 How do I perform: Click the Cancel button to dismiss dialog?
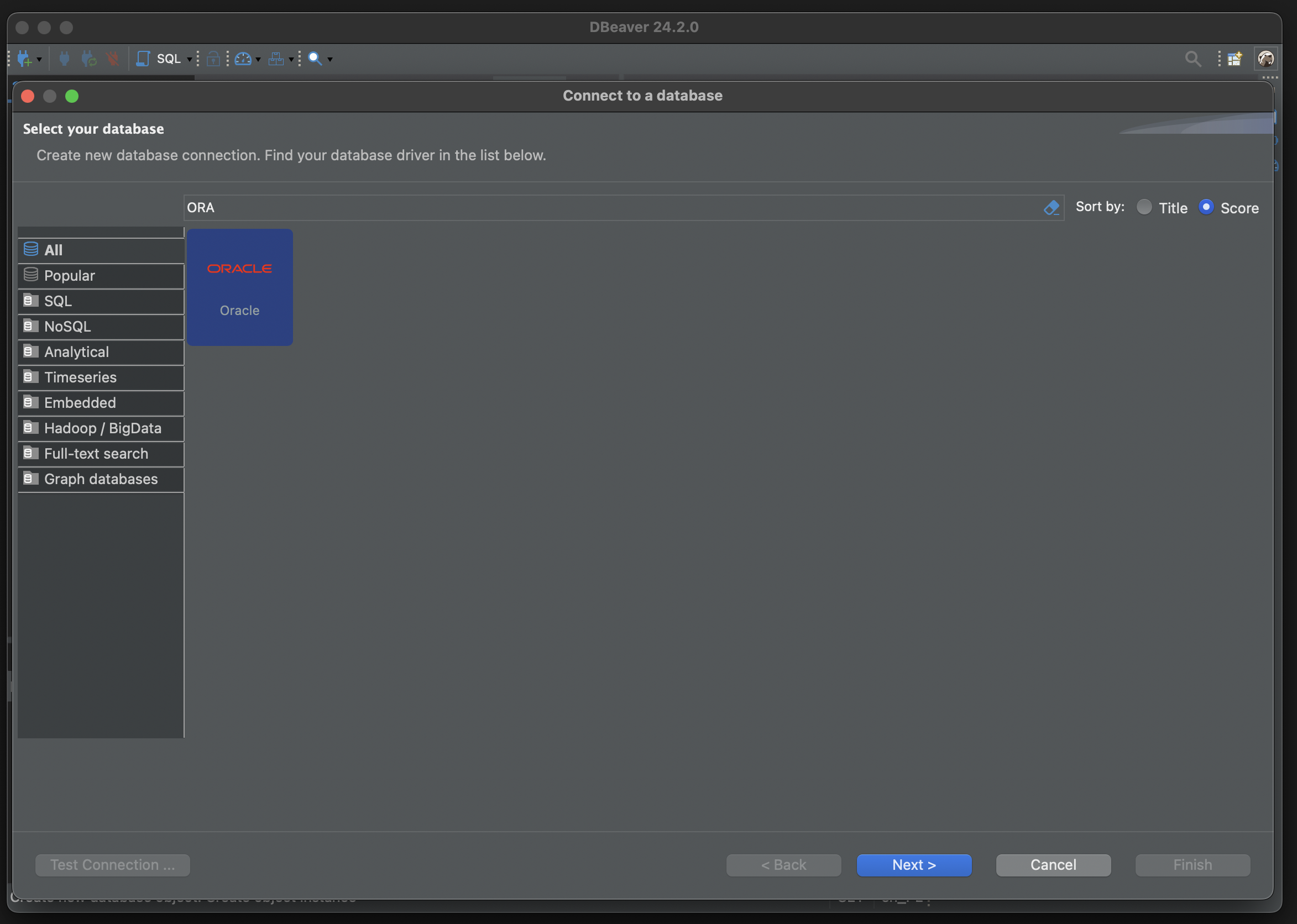click(x=1053, y=865)
